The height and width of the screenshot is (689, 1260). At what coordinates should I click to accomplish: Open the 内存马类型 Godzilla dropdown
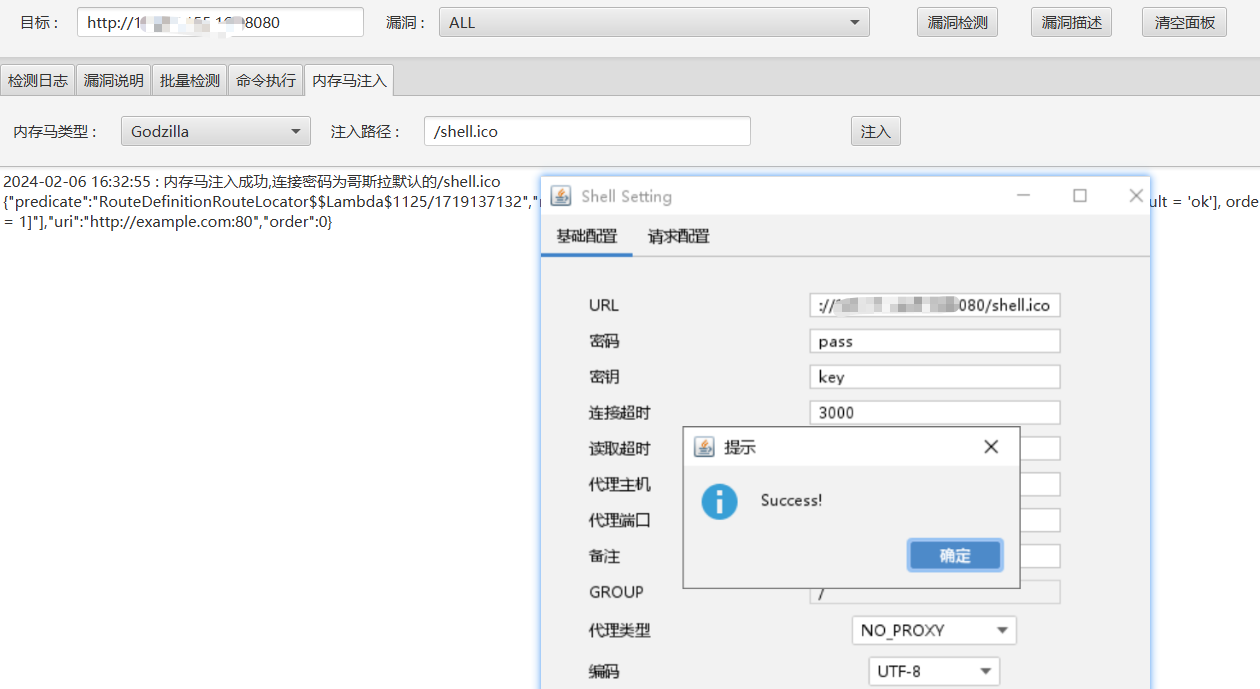(x=216, y=131)
